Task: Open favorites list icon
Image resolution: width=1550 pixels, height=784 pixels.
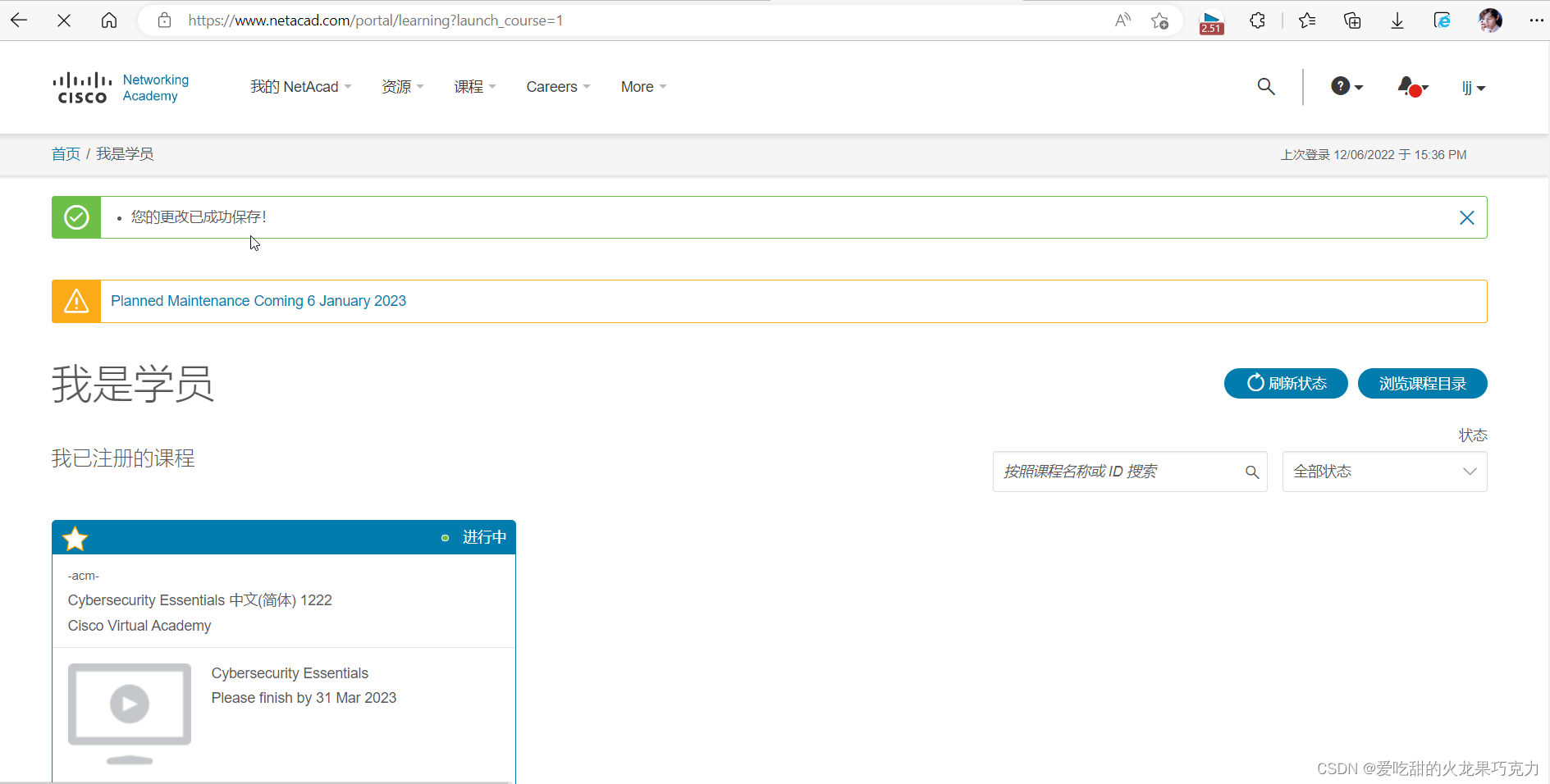Action: [1307, 21]
